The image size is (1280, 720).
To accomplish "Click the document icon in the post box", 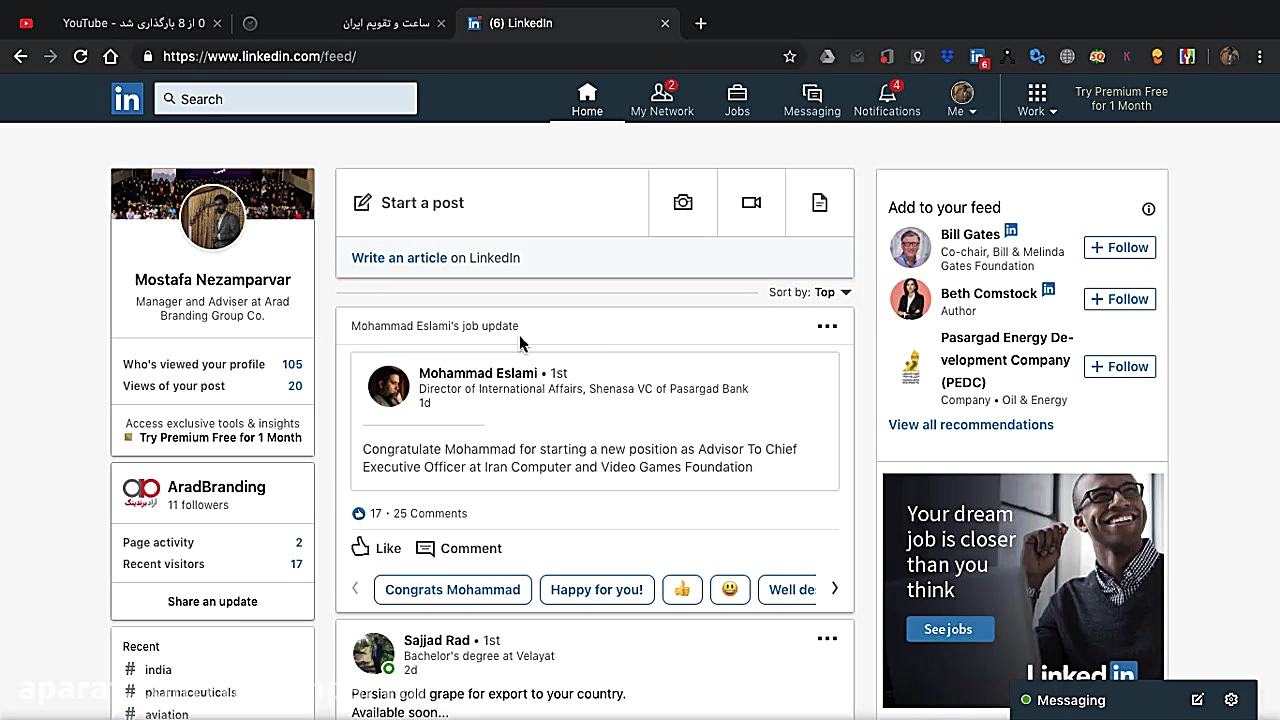I will pos(819,202).
